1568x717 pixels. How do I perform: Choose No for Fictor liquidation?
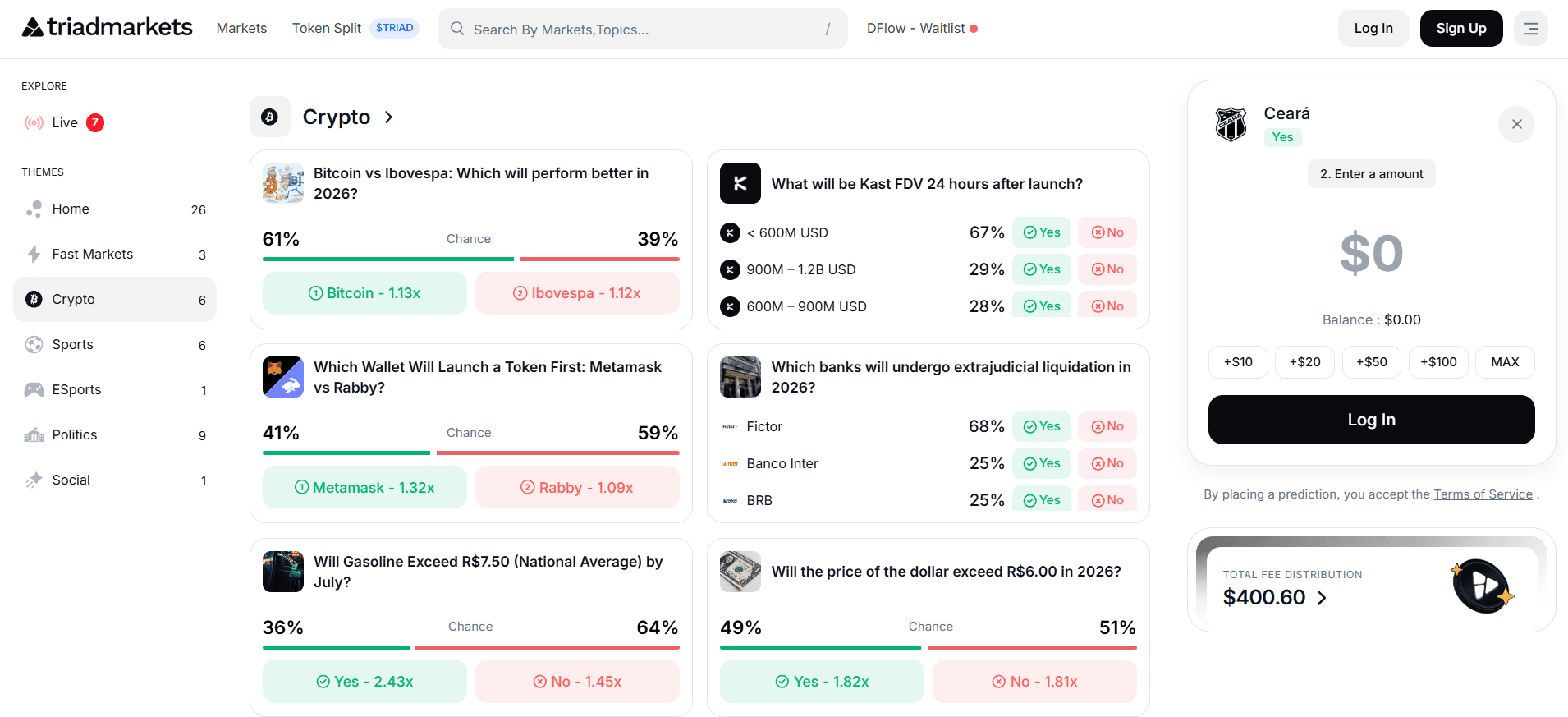pos(1107,426)
